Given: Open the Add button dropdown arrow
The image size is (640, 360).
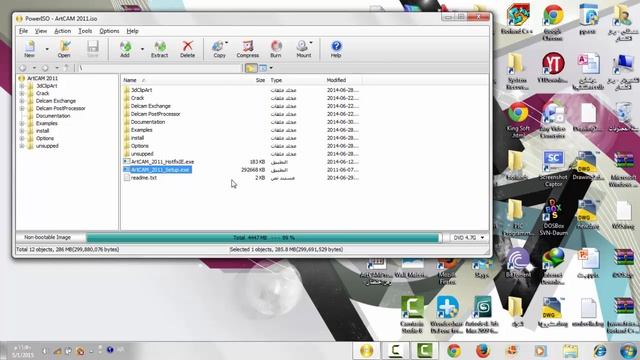Looking at the screenshot, I should (x=142, y=49).
